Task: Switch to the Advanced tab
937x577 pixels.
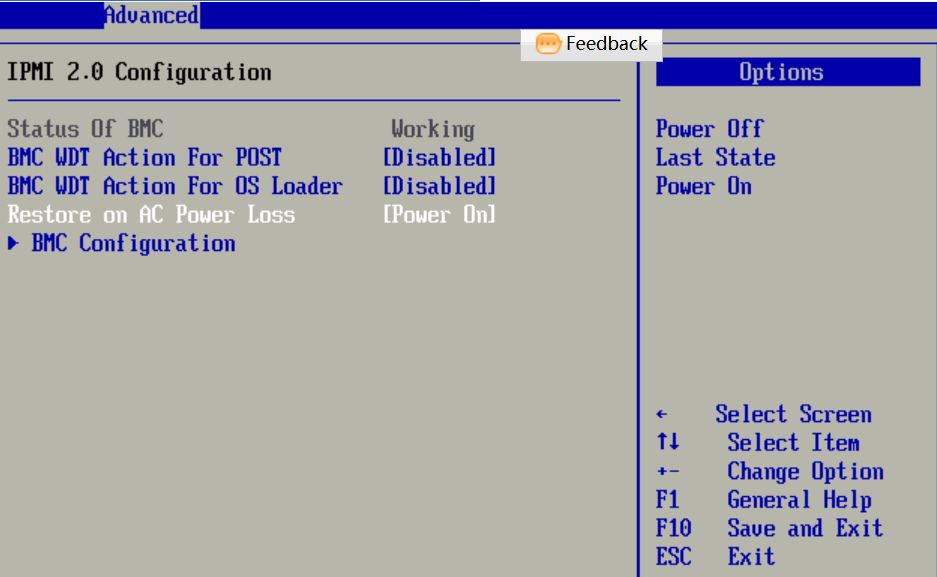Action: [151, 15]
